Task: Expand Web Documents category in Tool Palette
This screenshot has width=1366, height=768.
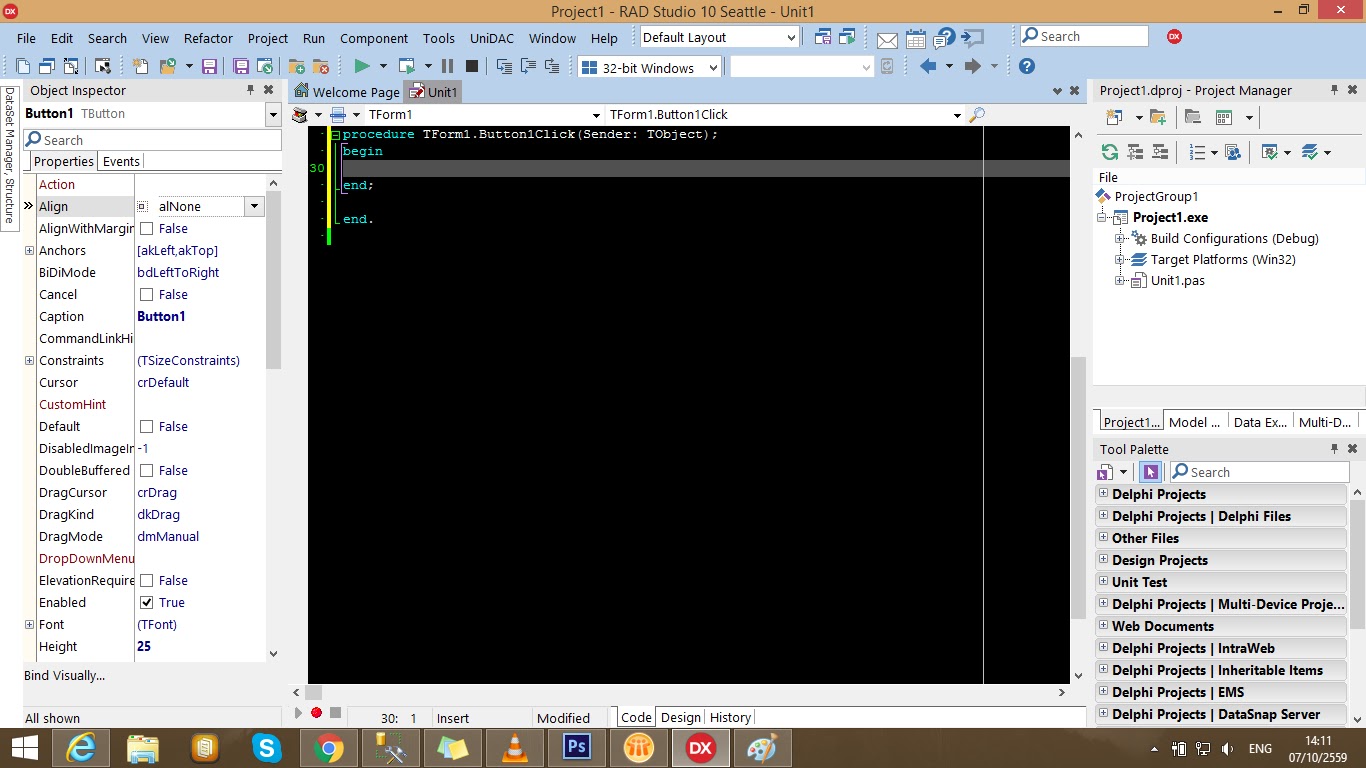Action: 1103,625
